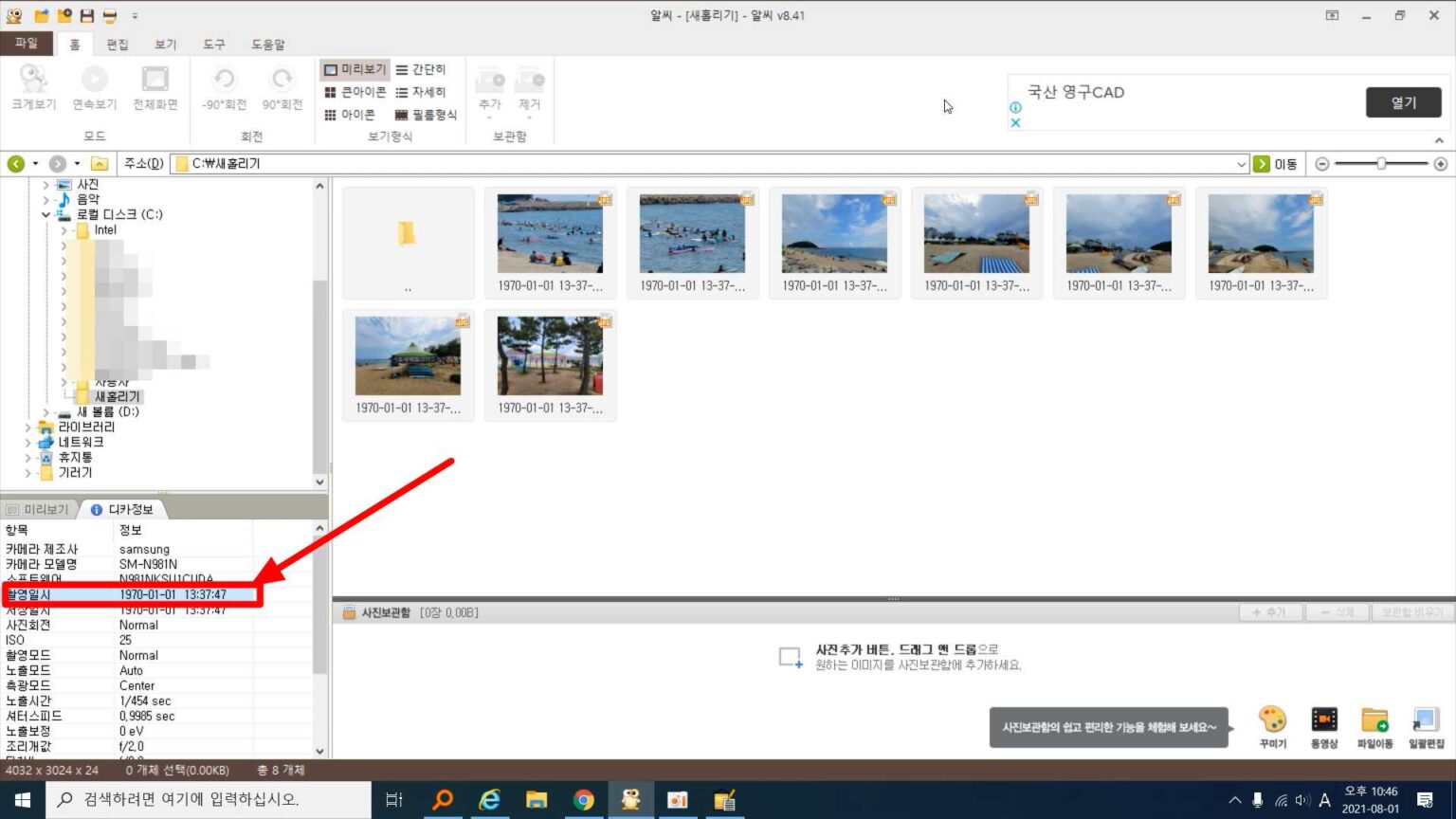Open the 도구 menu tab
Image resolution: width=1456 pixels, height=819 pixels.
click(212, 44)
